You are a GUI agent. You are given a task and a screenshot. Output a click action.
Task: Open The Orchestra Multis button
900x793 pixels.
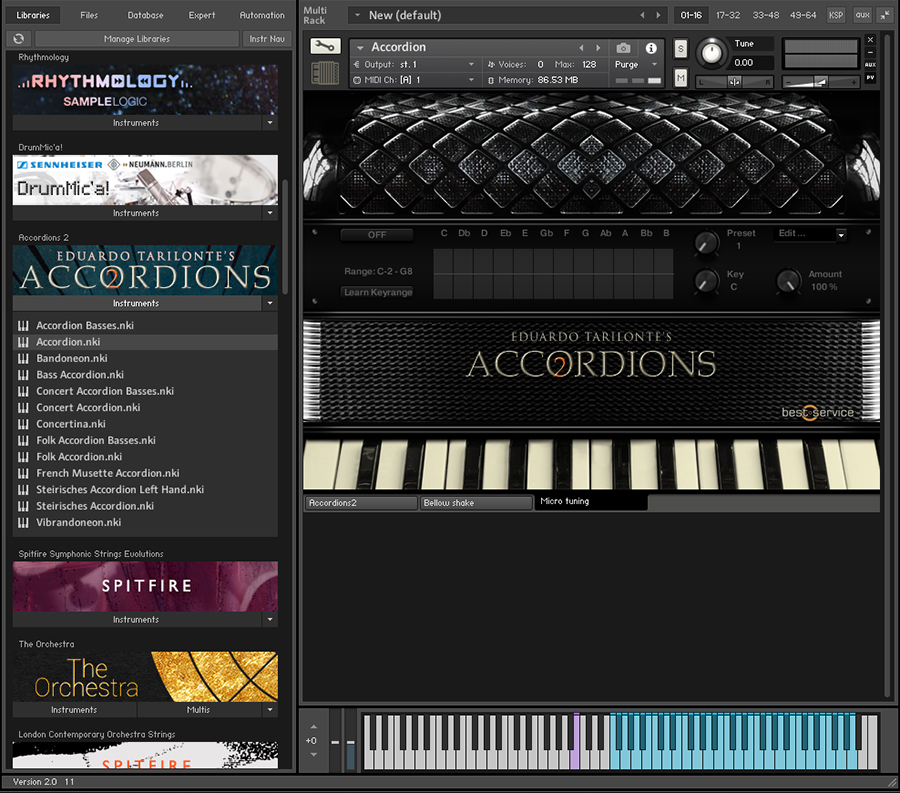coord(198,710)
